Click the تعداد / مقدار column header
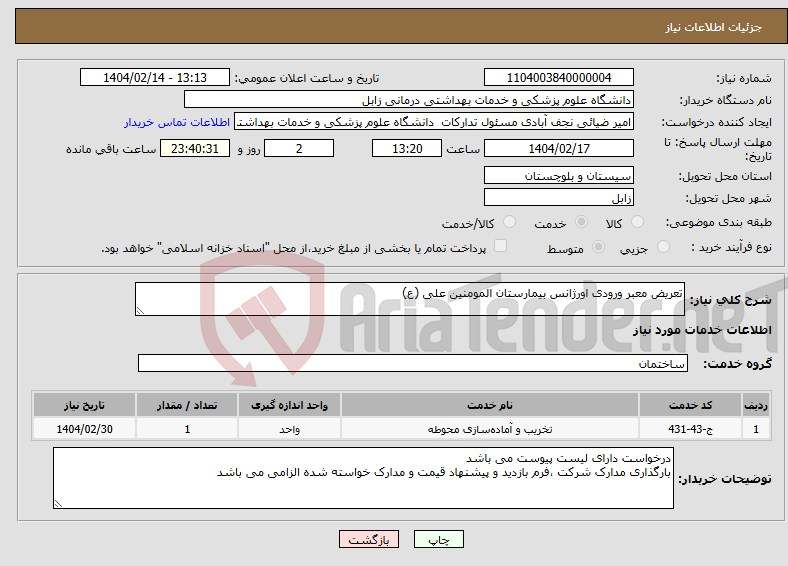788x566 pixels. pos(187,405)
